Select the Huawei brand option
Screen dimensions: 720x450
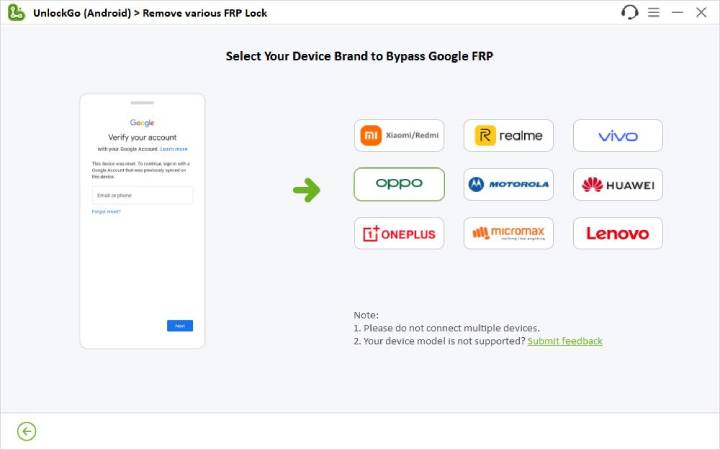[x=618, y=184]
